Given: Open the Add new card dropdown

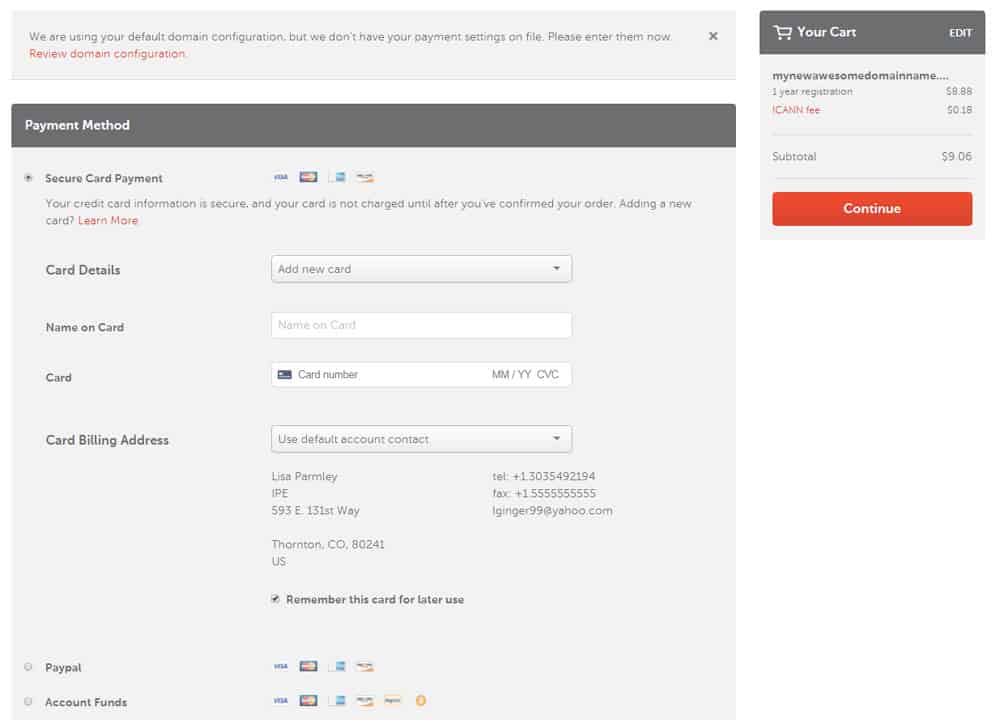Looking at the screenshot, I should (422, 269).
